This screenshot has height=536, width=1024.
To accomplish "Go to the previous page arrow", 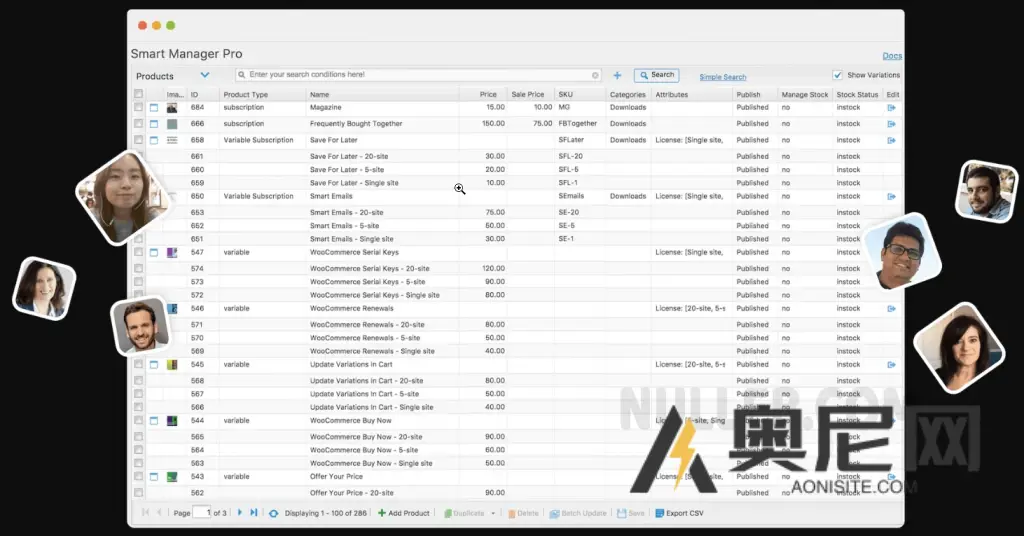I will (x=159, y=513).
